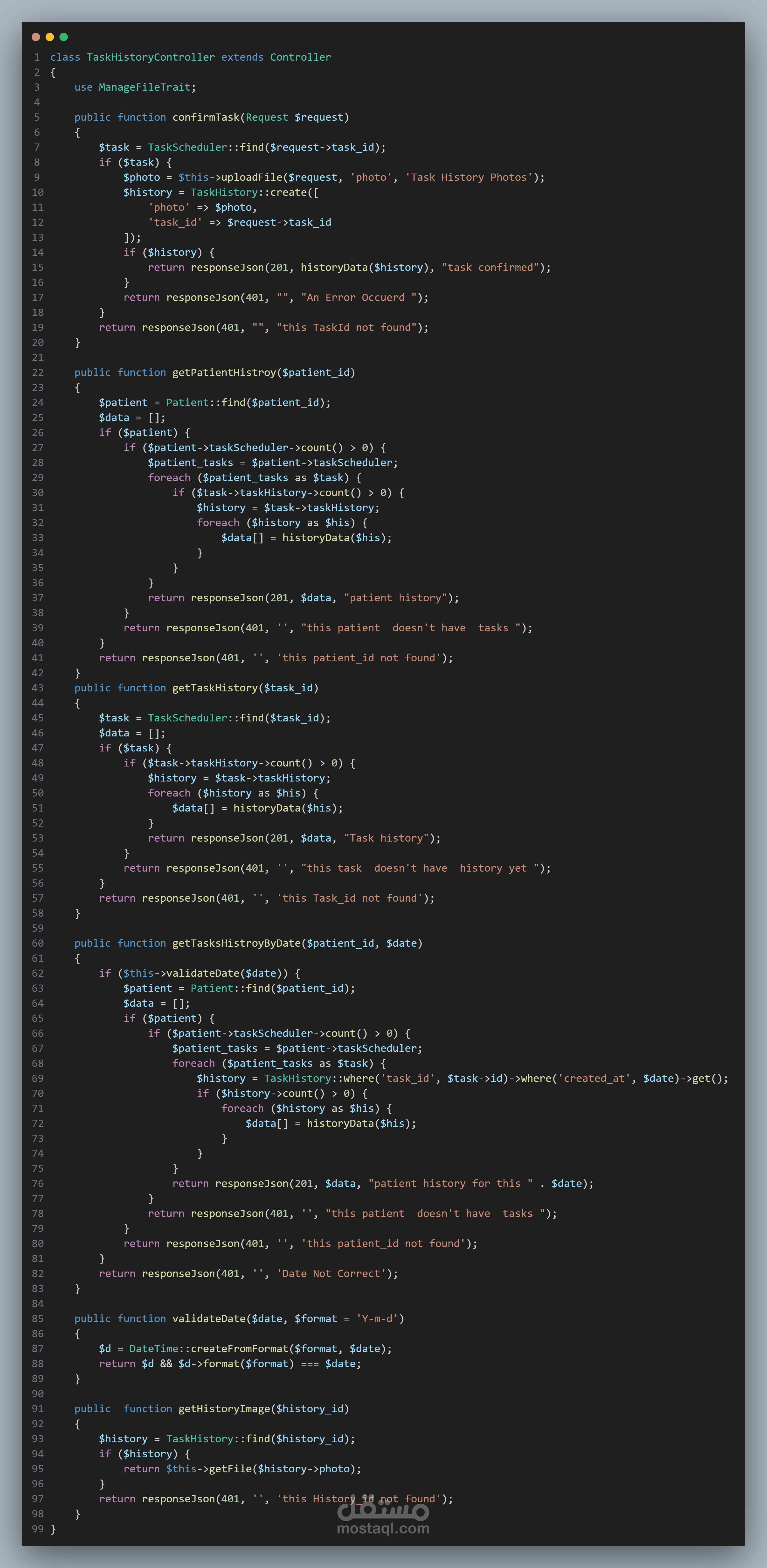767x1568 pixels.
Task: Select the class name TaskHistoryController on line 1
Action: click(151, 57)
